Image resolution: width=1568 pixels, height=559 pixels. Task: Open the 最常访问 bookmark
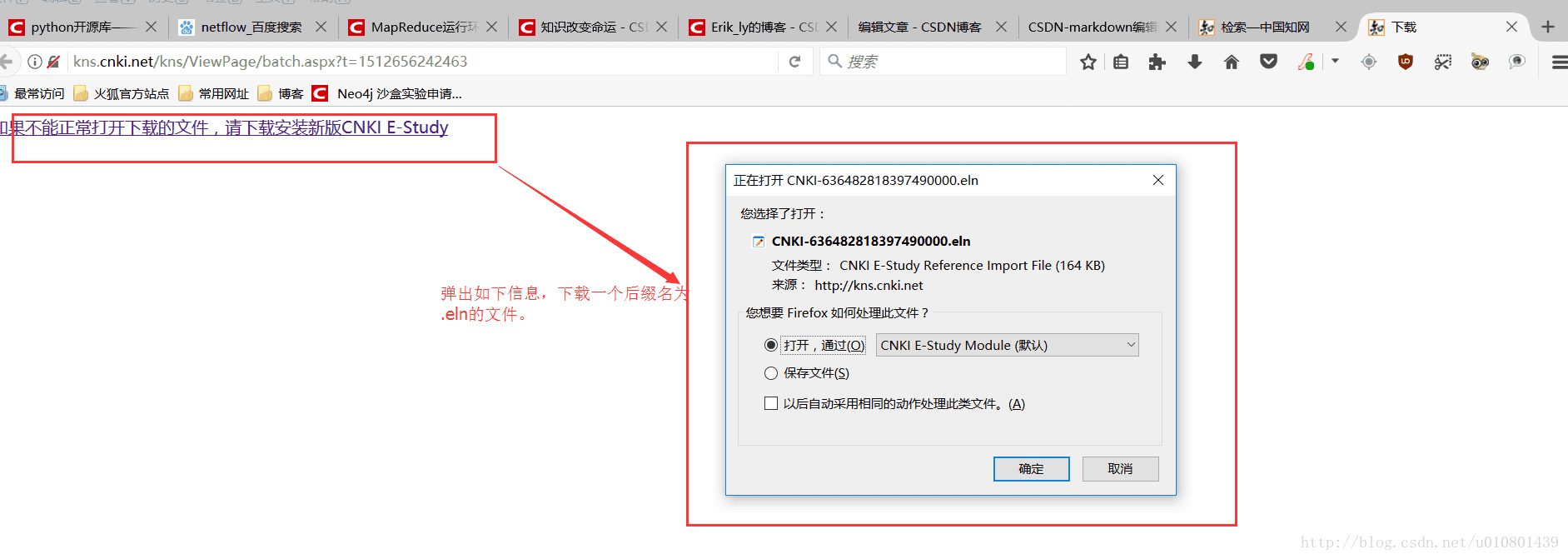(32, 93)
